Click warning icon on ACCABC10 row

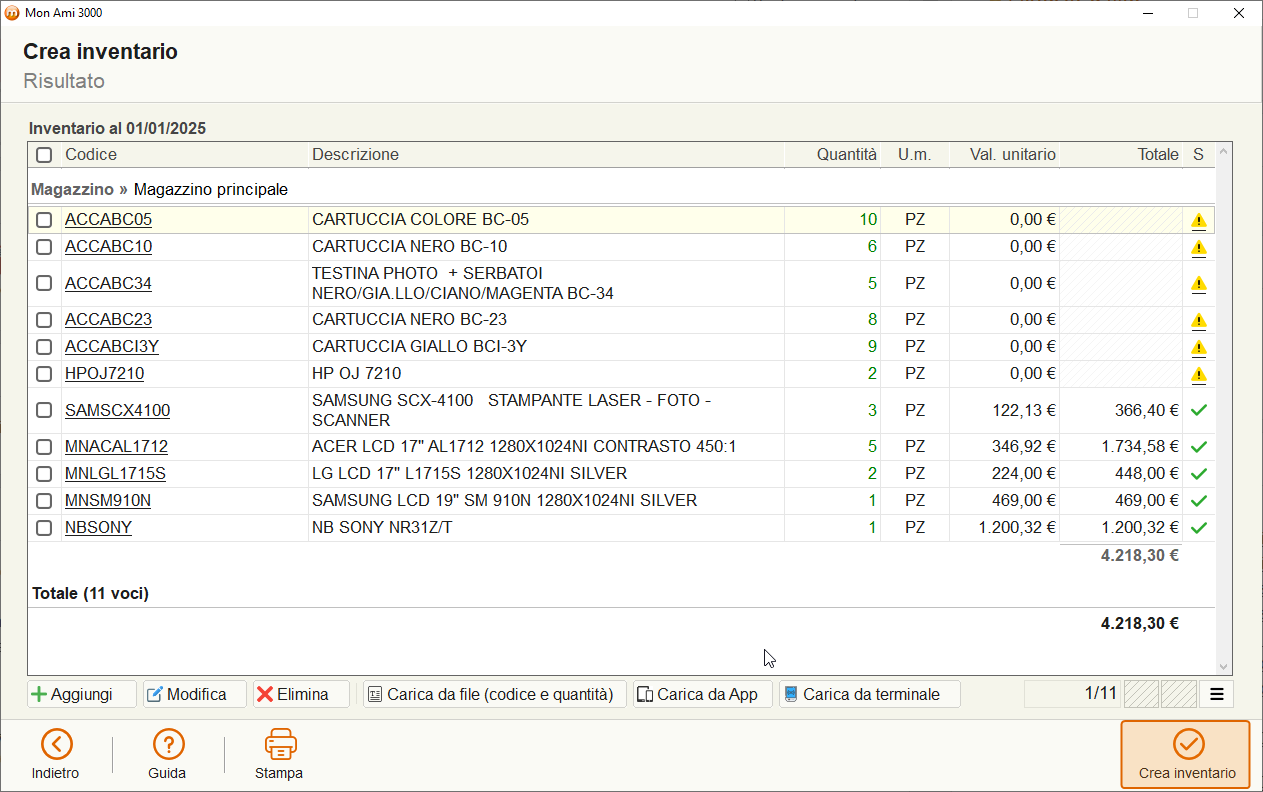tap(1198, 247)
